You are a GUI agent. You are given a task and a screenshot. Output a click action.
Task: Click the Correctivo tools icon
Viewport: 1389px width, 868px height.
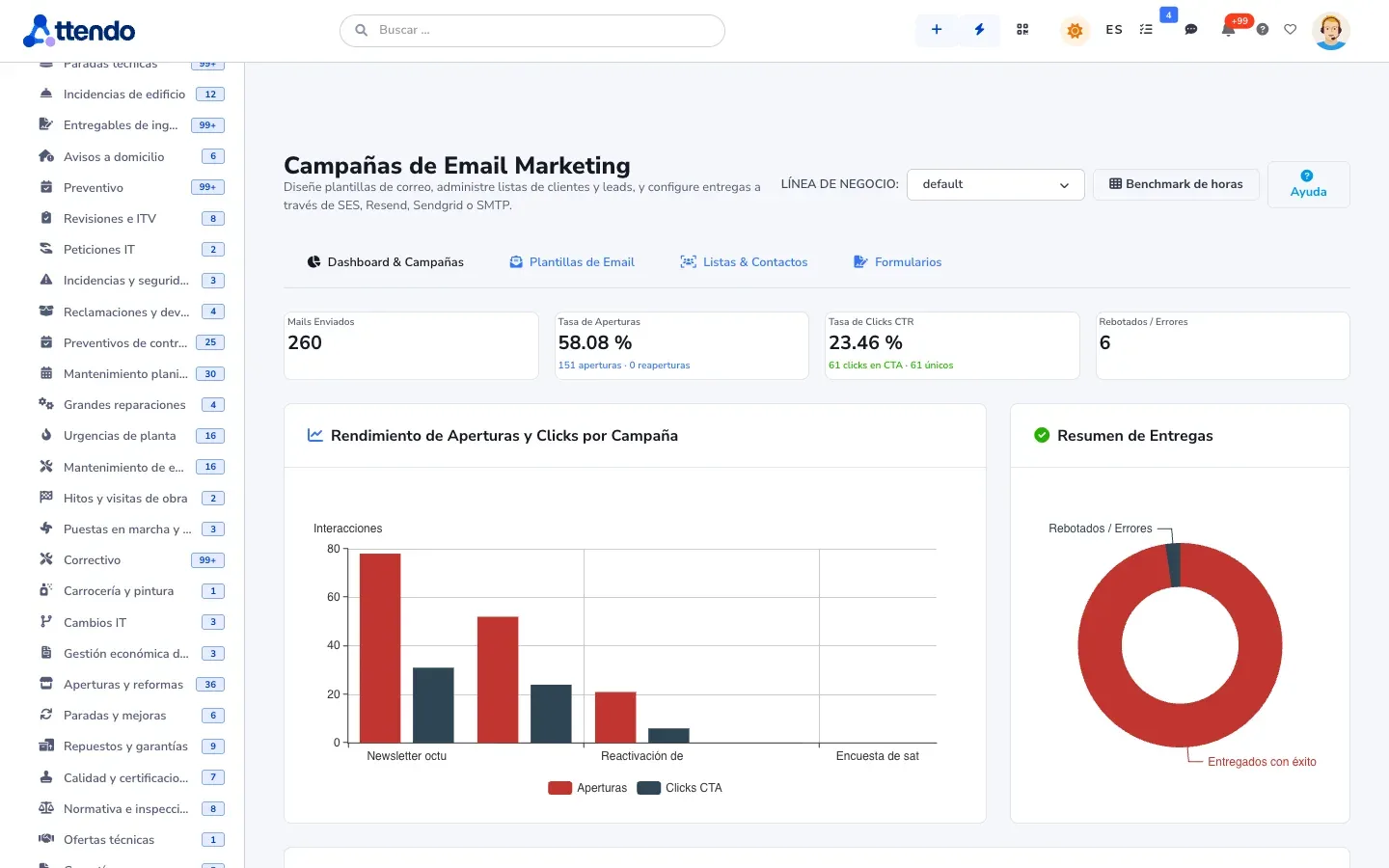click(x=46, y=559)
